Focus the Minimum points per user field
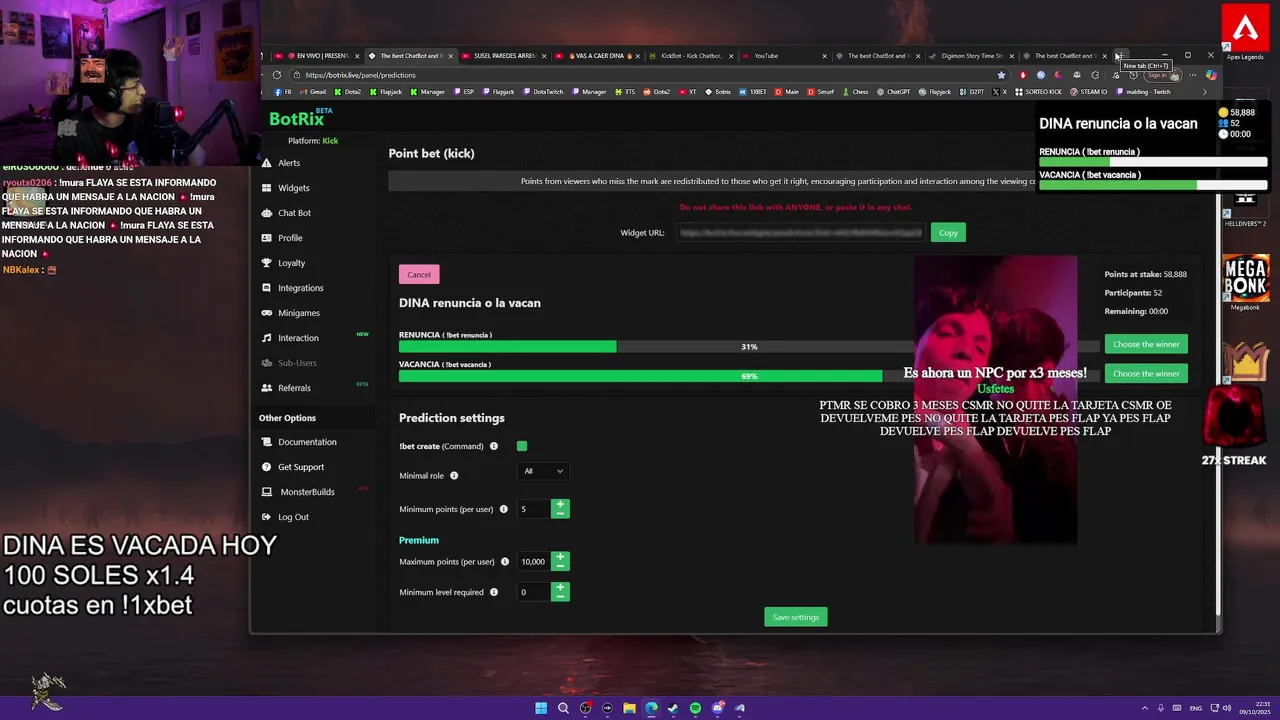The width and height of the screenshot is (1280, 720). [x=534, y=509]
